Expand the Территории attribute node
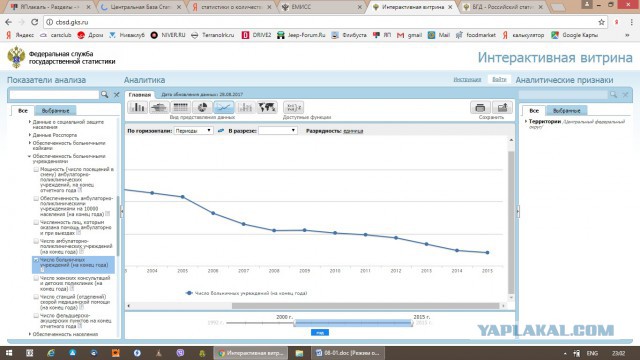 click(x=526, y=122)
